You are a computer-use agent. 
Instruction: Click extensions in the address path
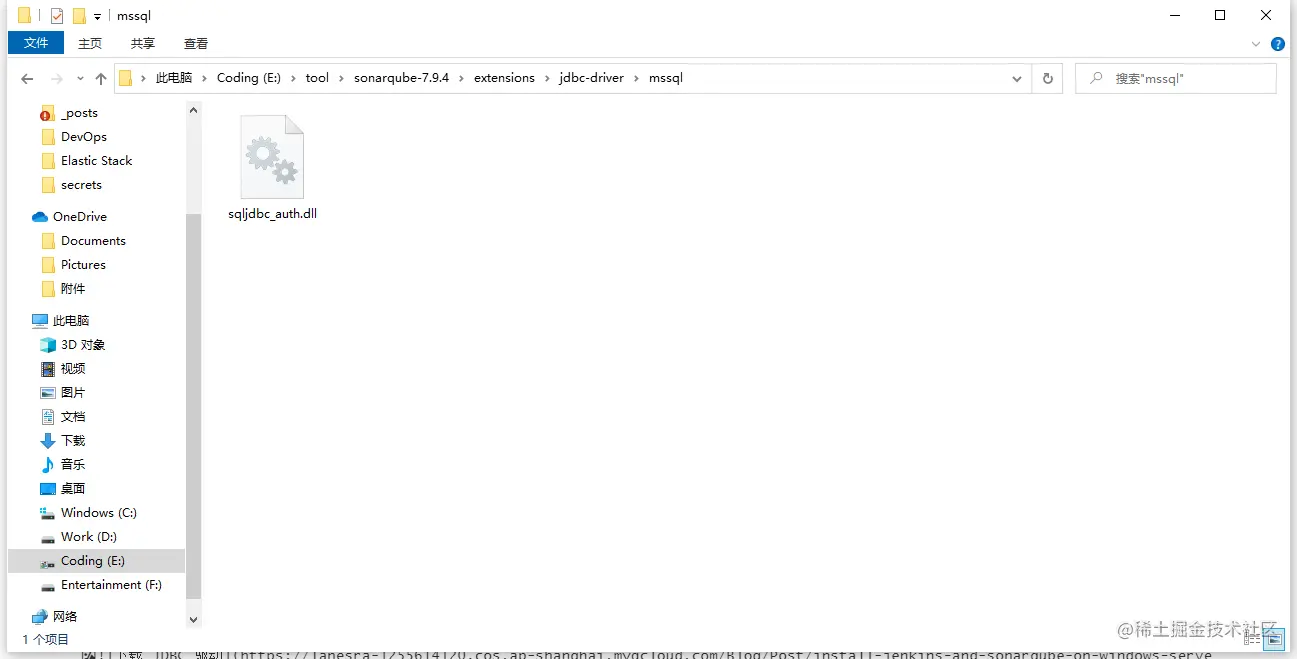(504, 78)
